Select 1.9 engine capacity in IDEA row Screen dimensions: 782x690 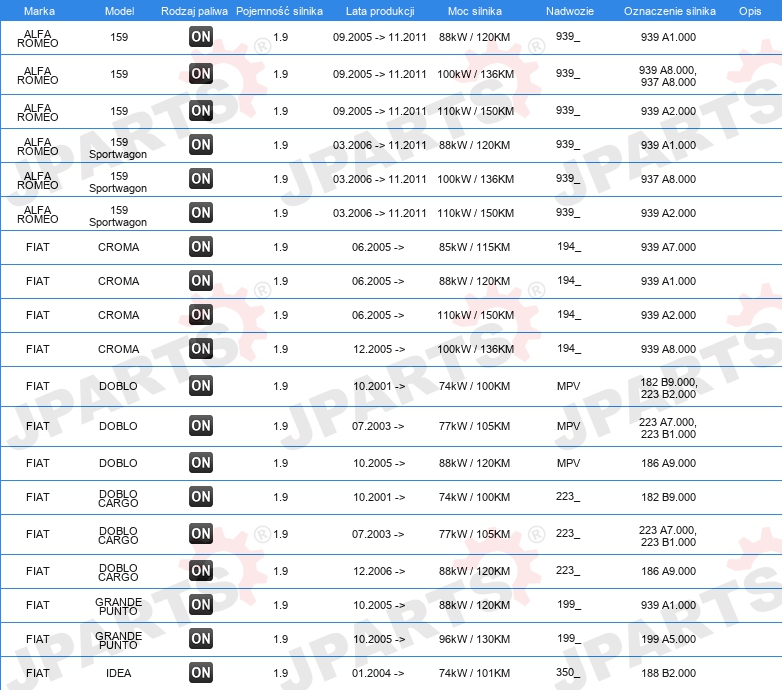coord(281,673)
